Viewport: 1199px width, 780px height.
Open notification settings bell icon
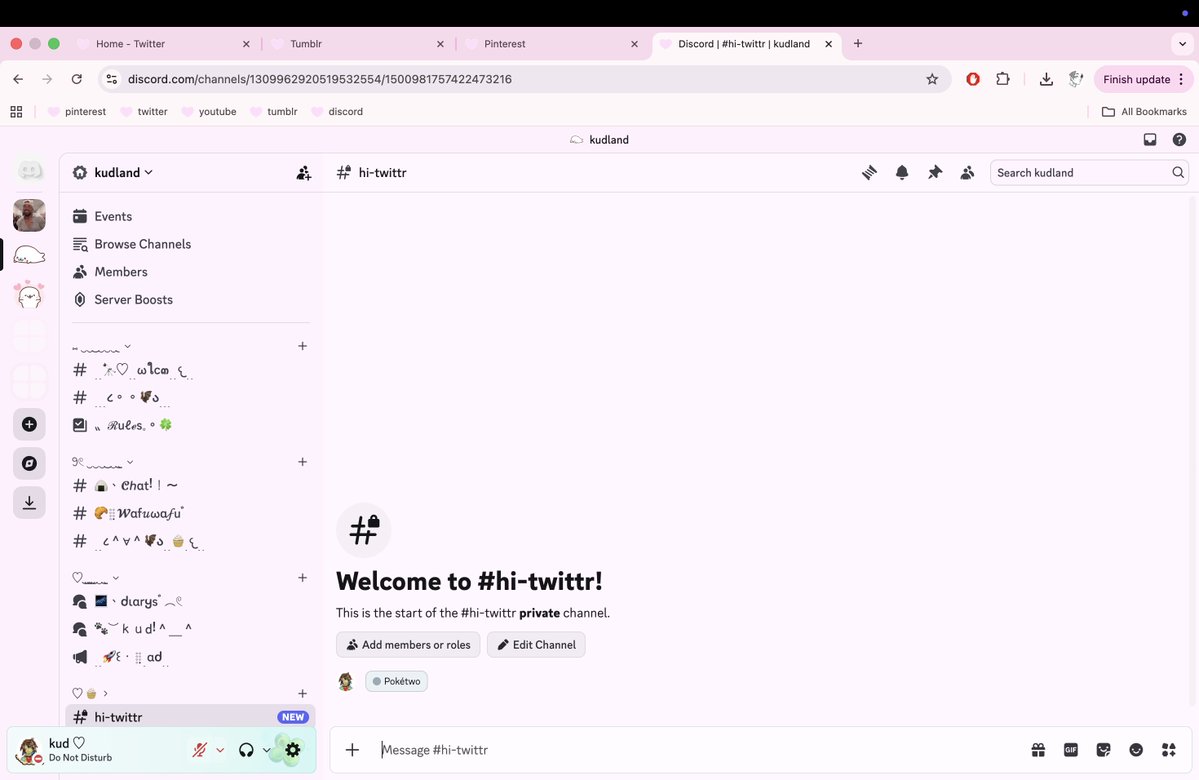tap(902, 173)
